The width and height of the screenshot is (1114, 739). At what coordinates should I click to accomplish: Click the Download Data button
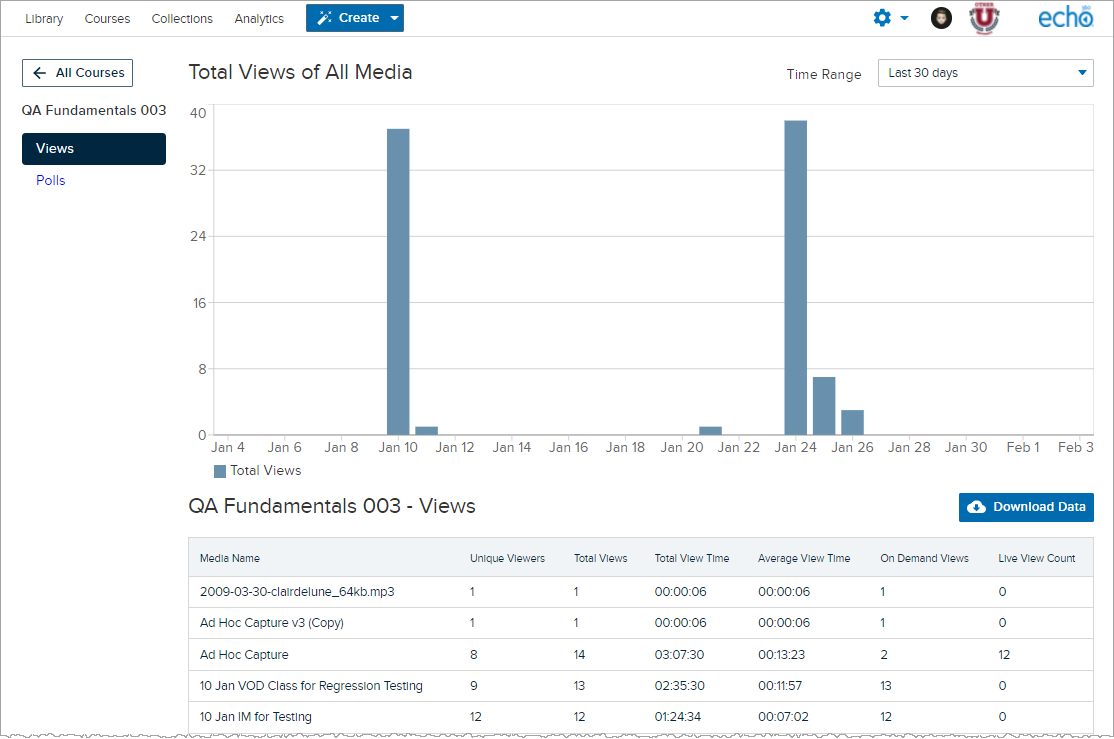1026,507
